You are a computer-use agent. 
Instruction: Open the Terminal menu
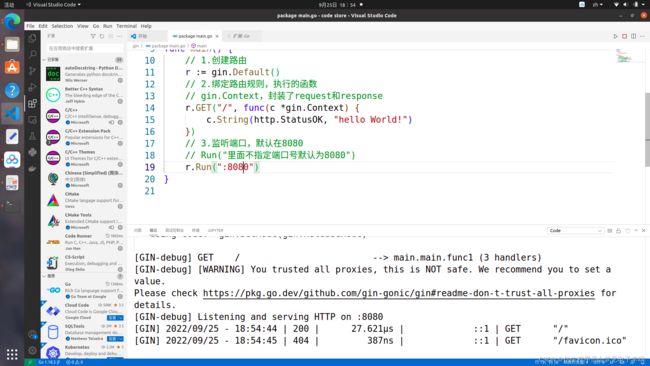(126, 26)
